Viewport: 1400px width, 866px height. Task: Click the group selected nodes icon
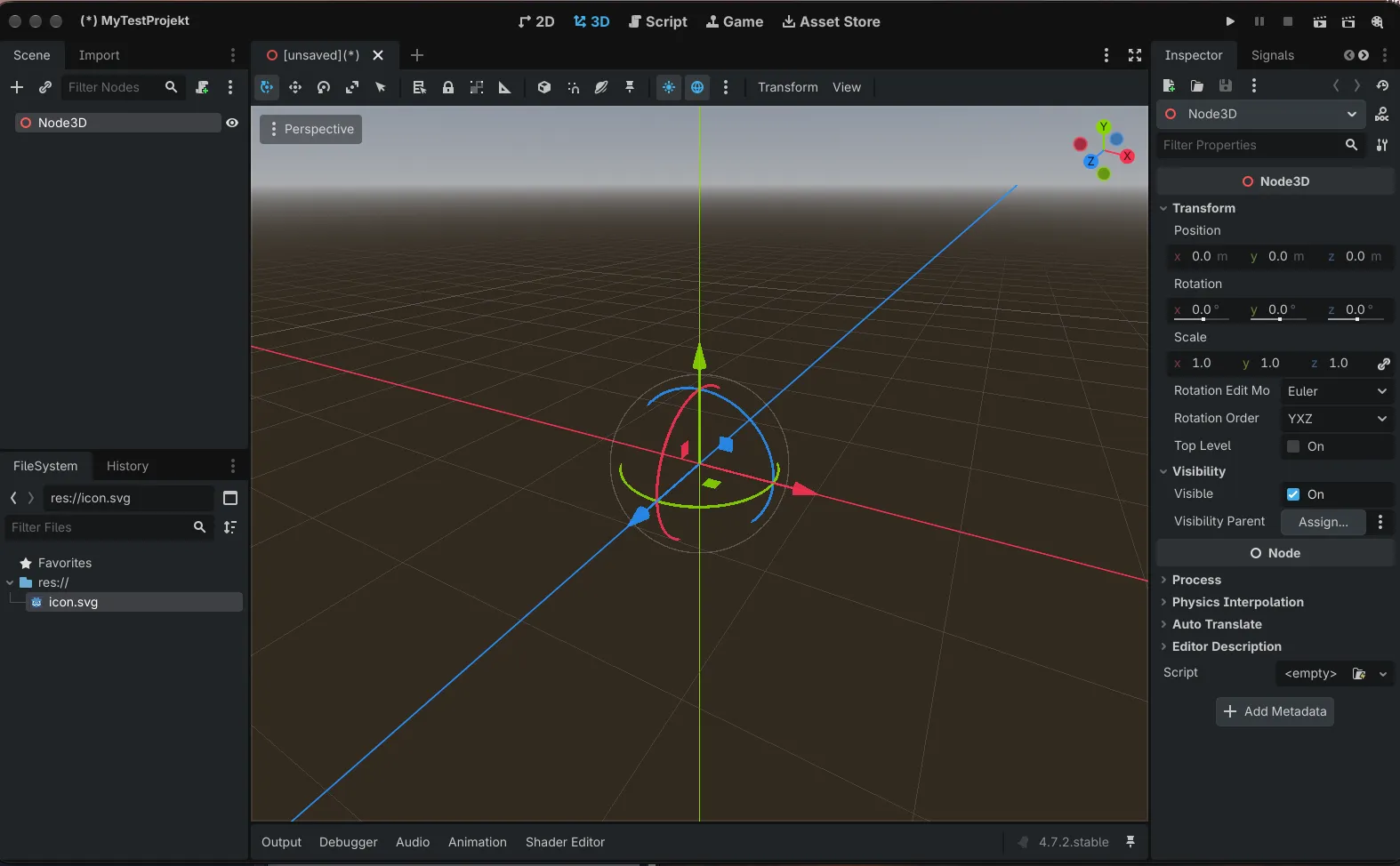(x=477, y=87)
